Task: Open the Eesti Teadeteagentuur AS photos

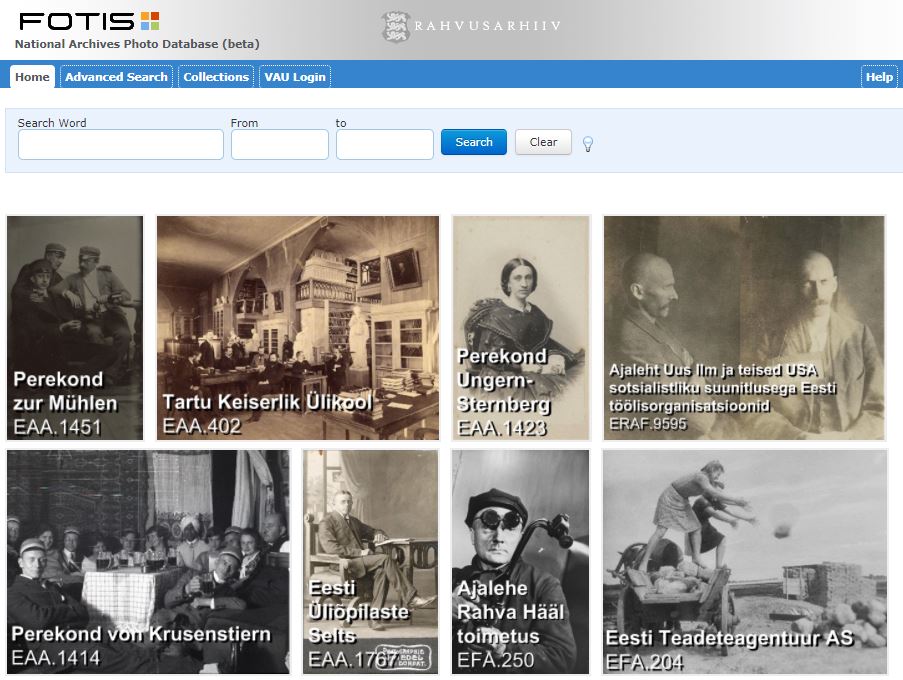Action: pos(743,561)
